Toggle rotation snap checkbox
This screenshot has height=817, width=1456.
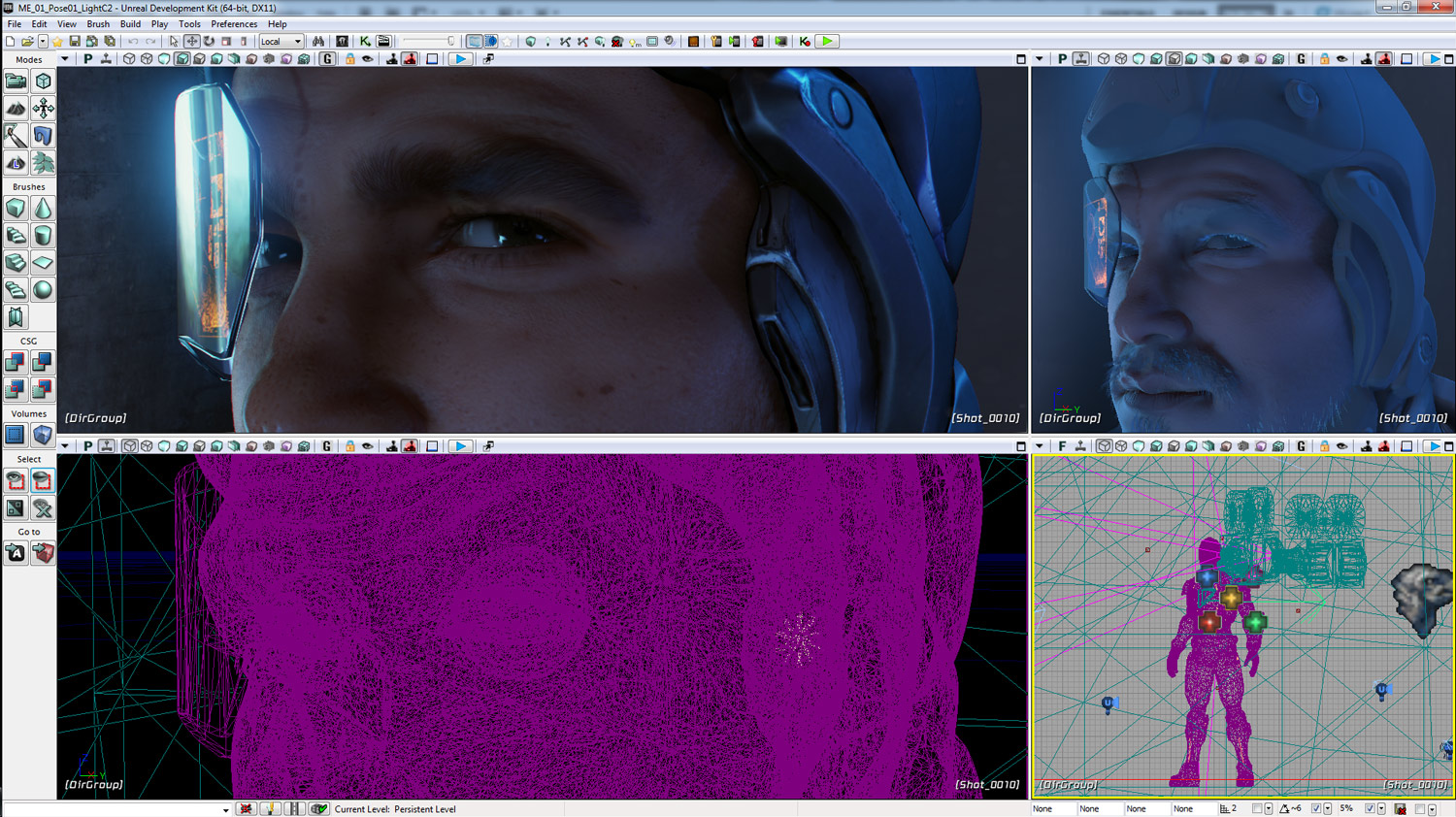click(1316, 809)
